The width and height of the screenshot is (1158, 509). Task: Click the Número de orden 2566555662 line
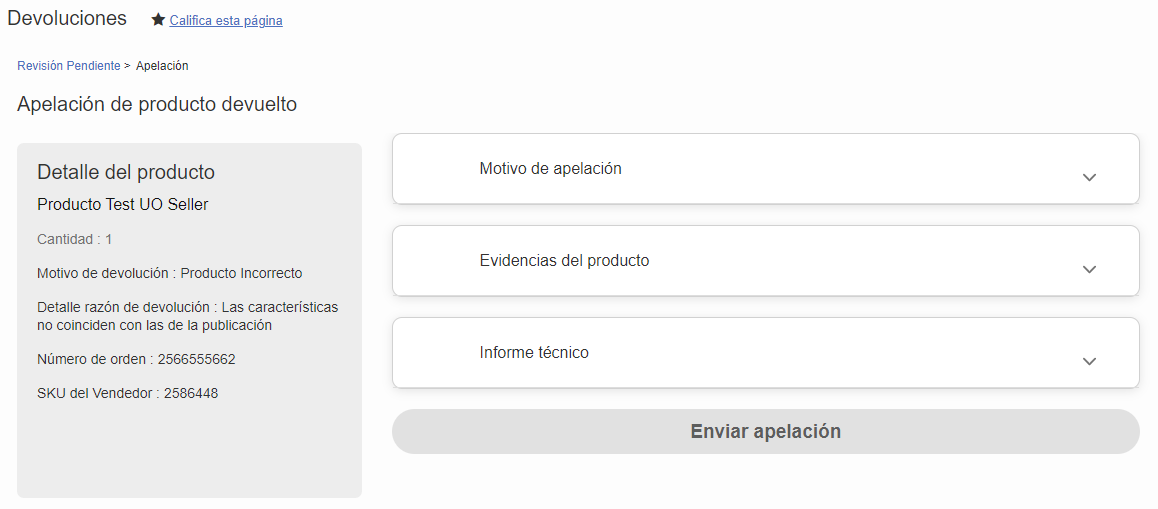[136, 360]
